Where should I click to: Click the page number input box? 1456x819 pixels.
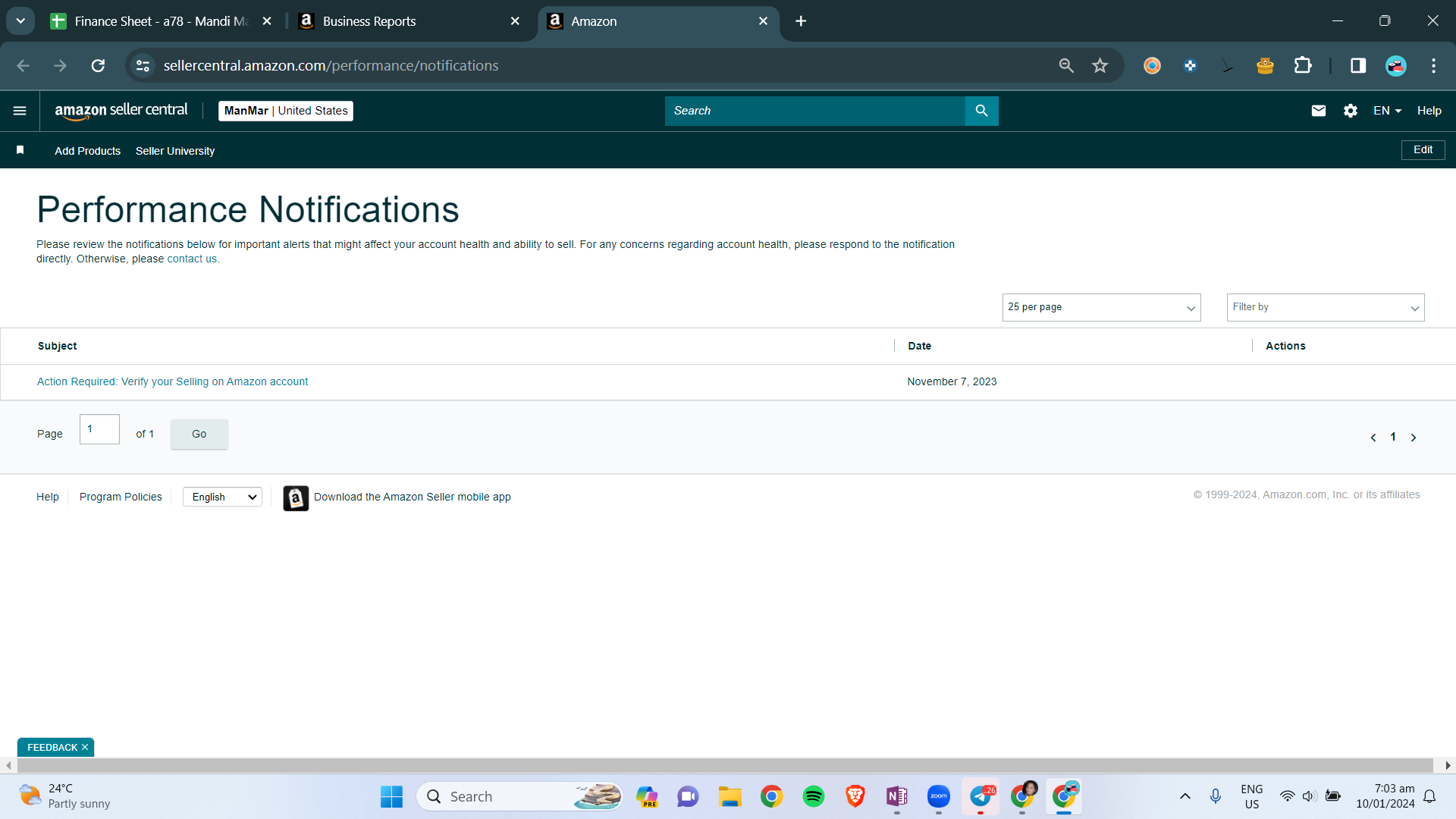click(99, 429)
